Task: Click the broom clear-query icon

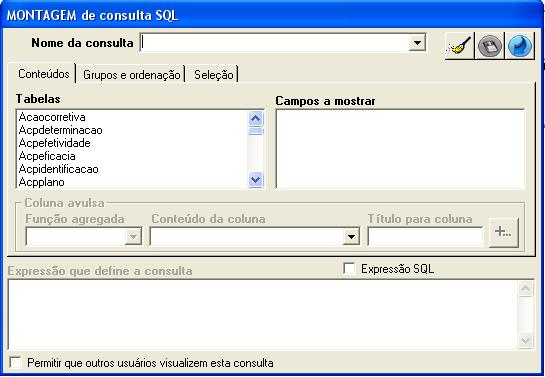Action: (x=459, y=46)
